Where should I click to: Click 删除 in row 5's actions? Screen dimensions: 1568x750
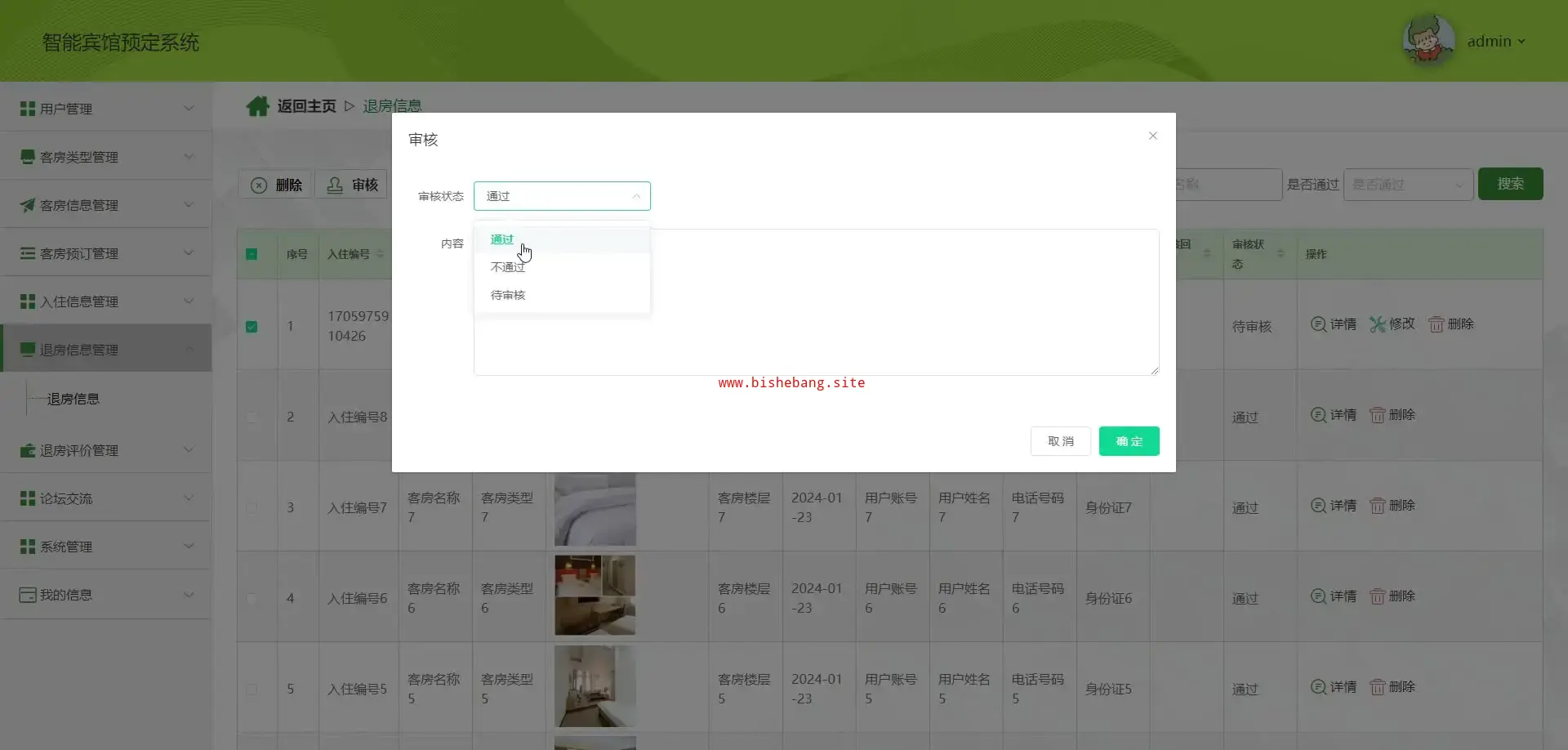tap(1392, 687)
